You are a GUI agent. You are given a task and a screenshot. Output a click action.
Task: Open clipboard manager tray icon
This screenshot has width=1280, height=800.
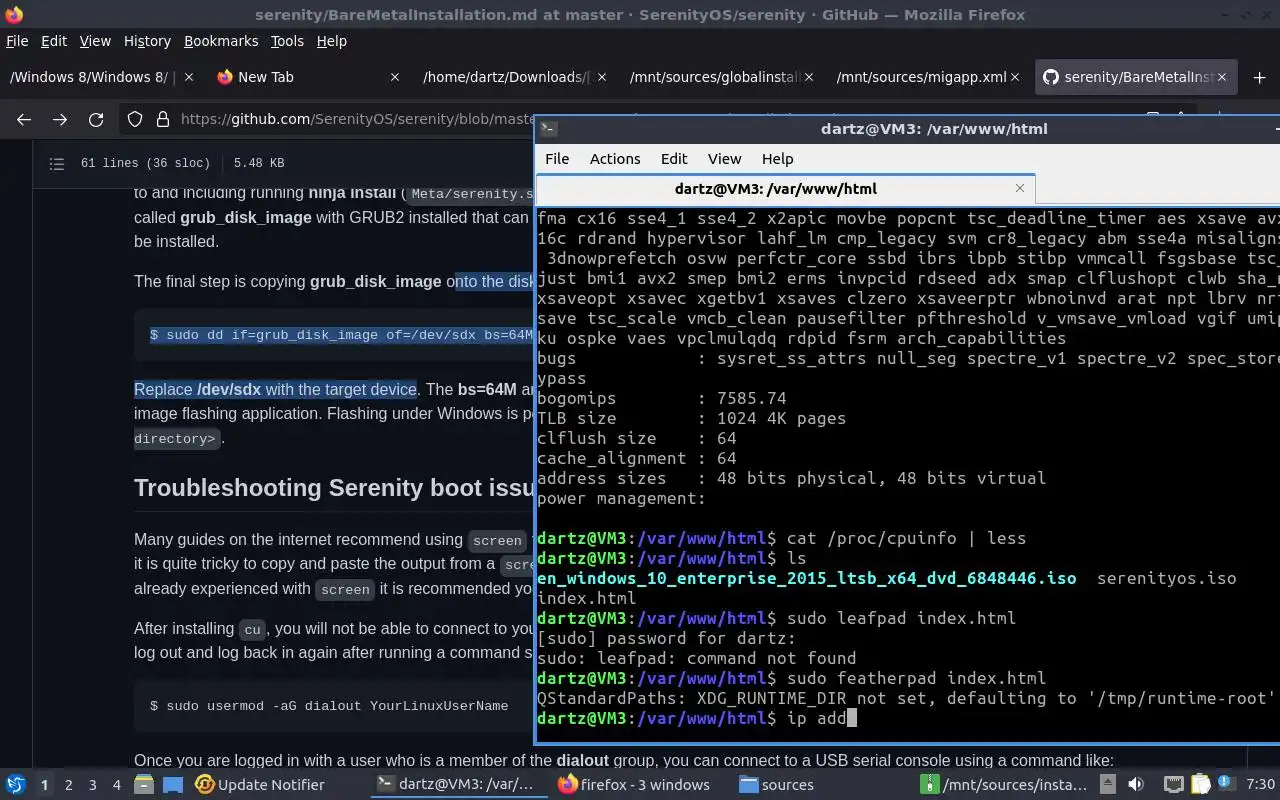(1199, 785)
